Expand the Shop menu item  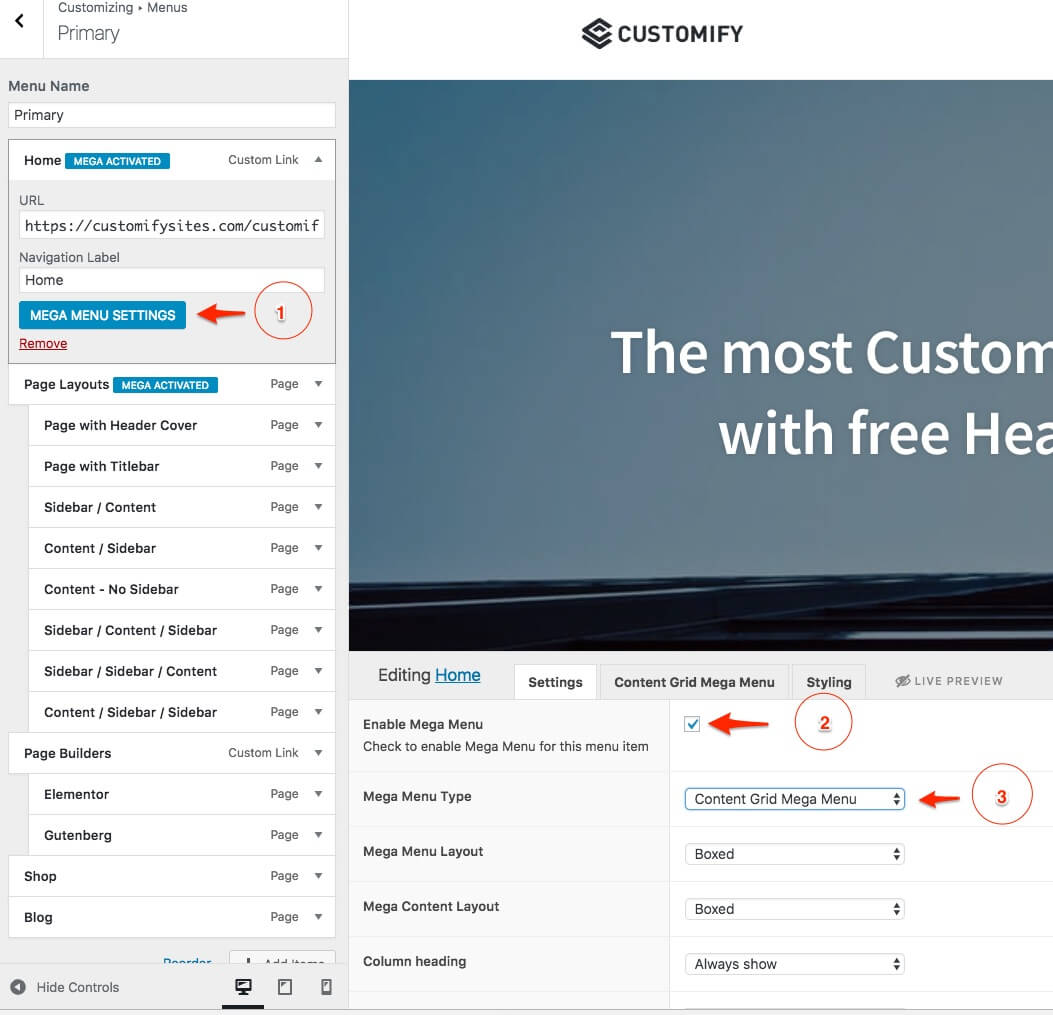318,876
